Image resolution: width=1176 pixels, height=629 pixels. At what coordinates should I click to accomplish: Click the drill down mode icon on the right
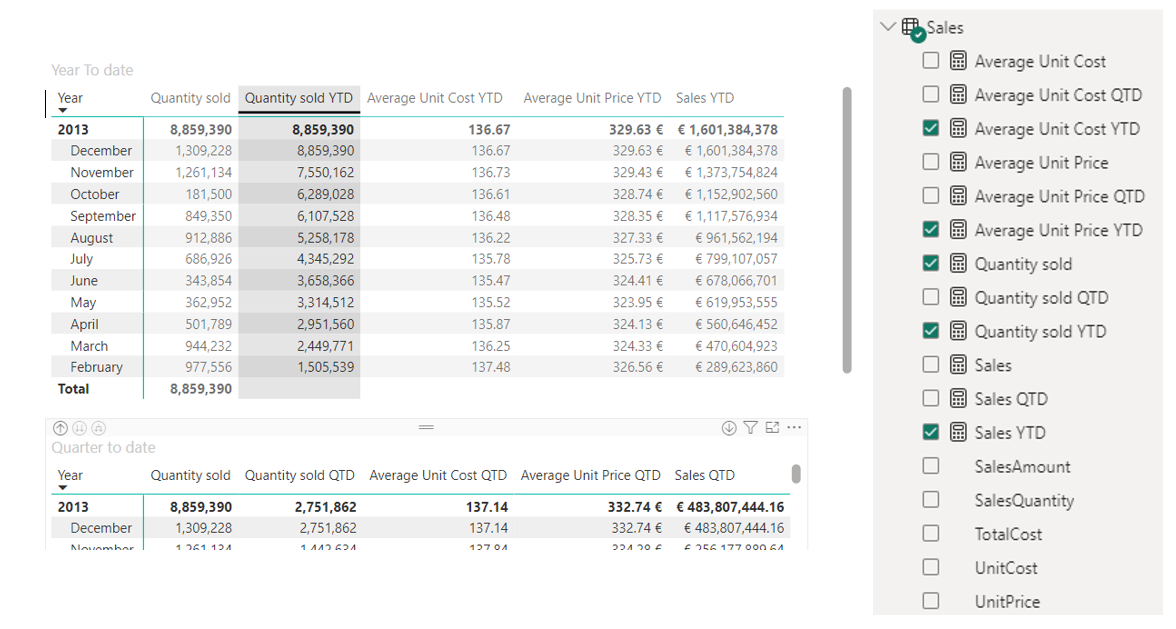pyautogui.click(x=729, y=428)
